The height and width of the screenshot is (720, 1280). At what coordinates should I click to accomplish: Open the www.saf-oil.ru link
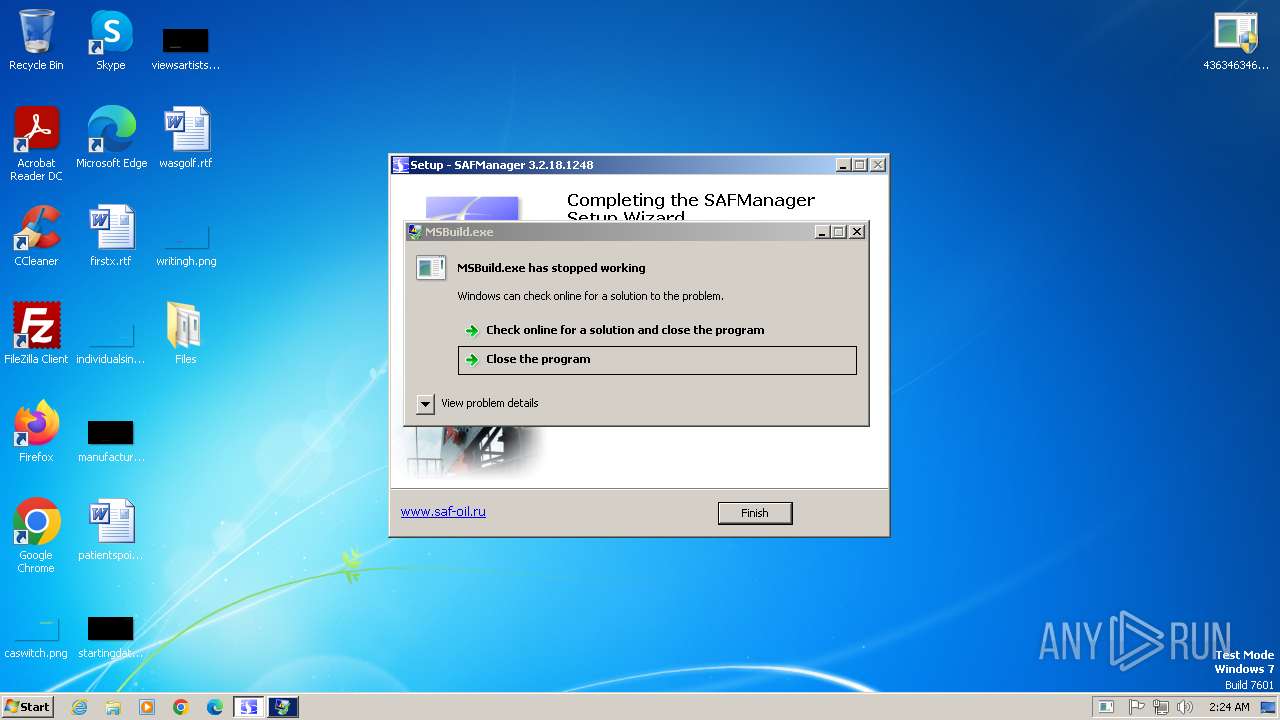[443, 511]
